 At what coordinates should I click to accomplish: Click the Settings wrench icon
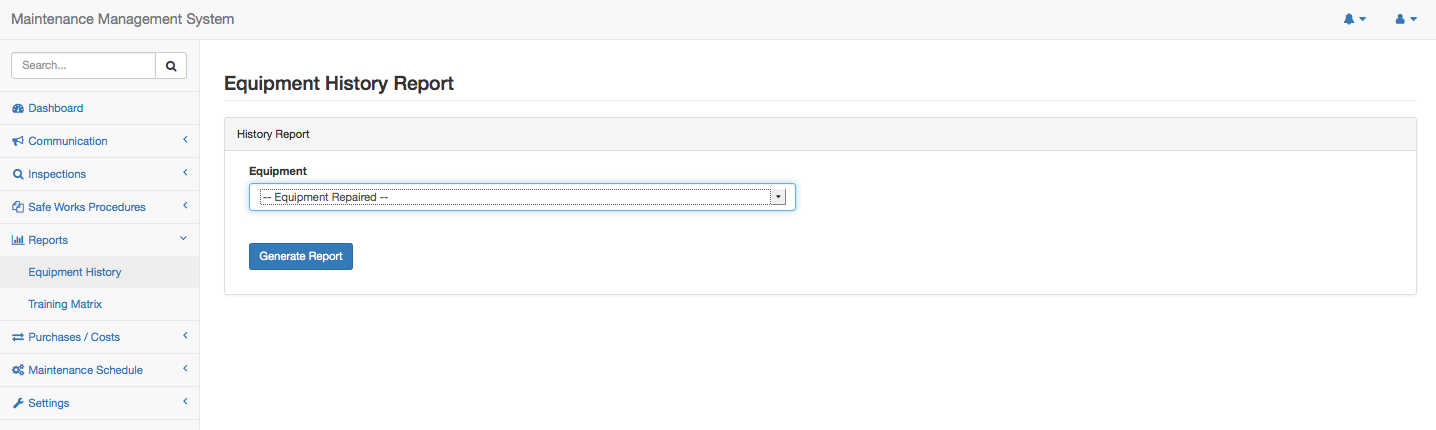pyautogui.click(x=18, y=403)
